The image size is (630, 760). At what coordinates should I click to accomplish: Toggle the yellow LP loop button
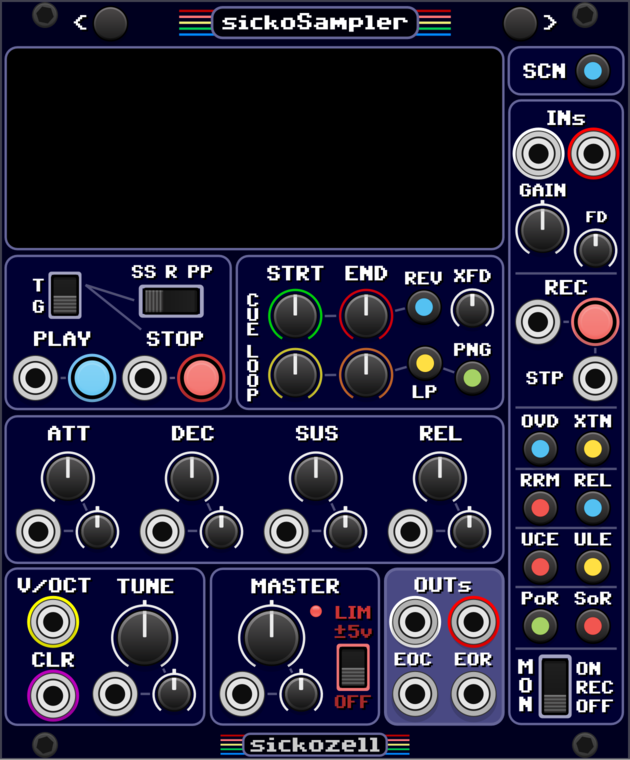pos(425,363)
